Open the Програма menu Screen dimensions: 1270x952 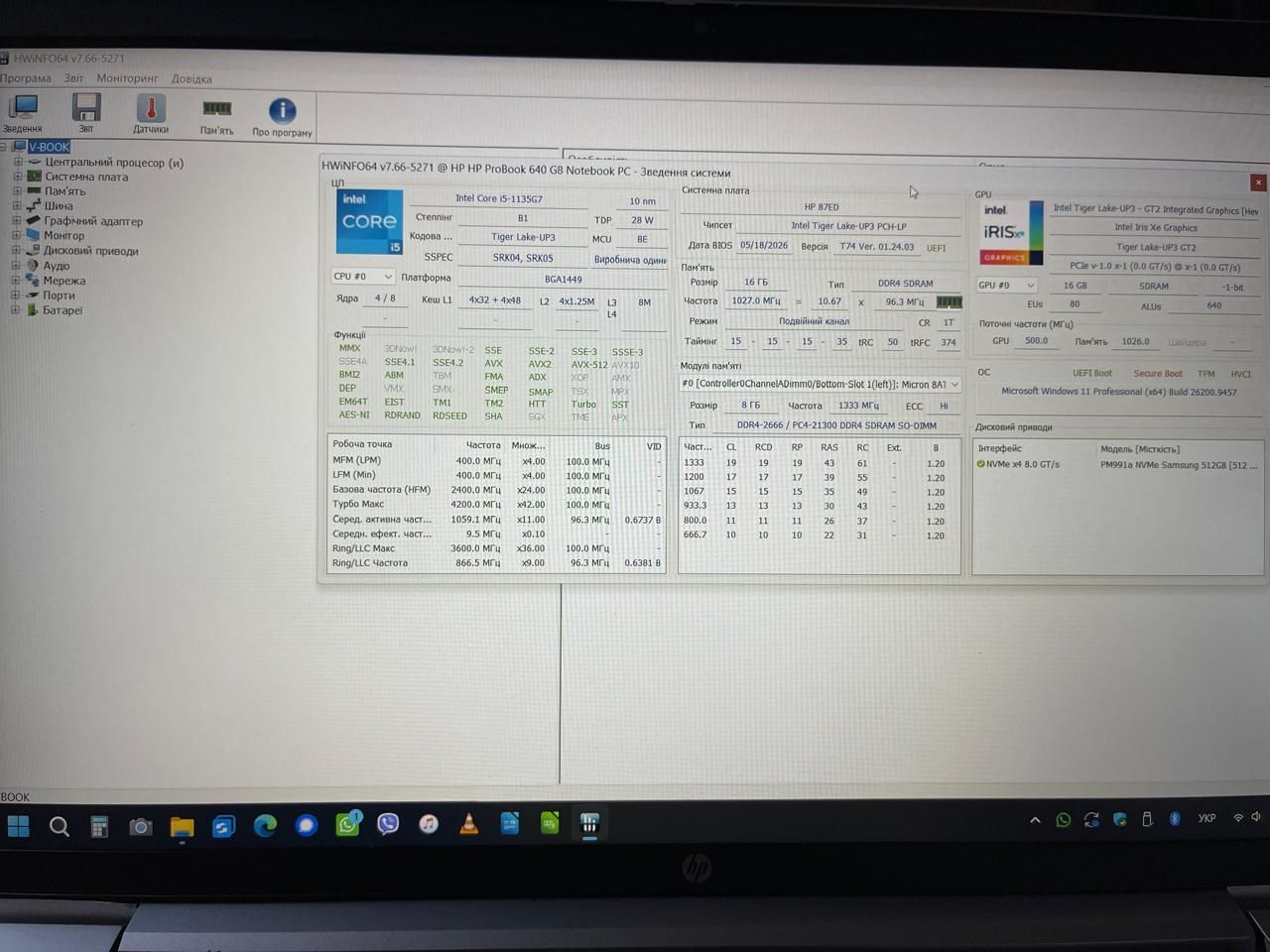pyautogui.click(x=26, y=78)
